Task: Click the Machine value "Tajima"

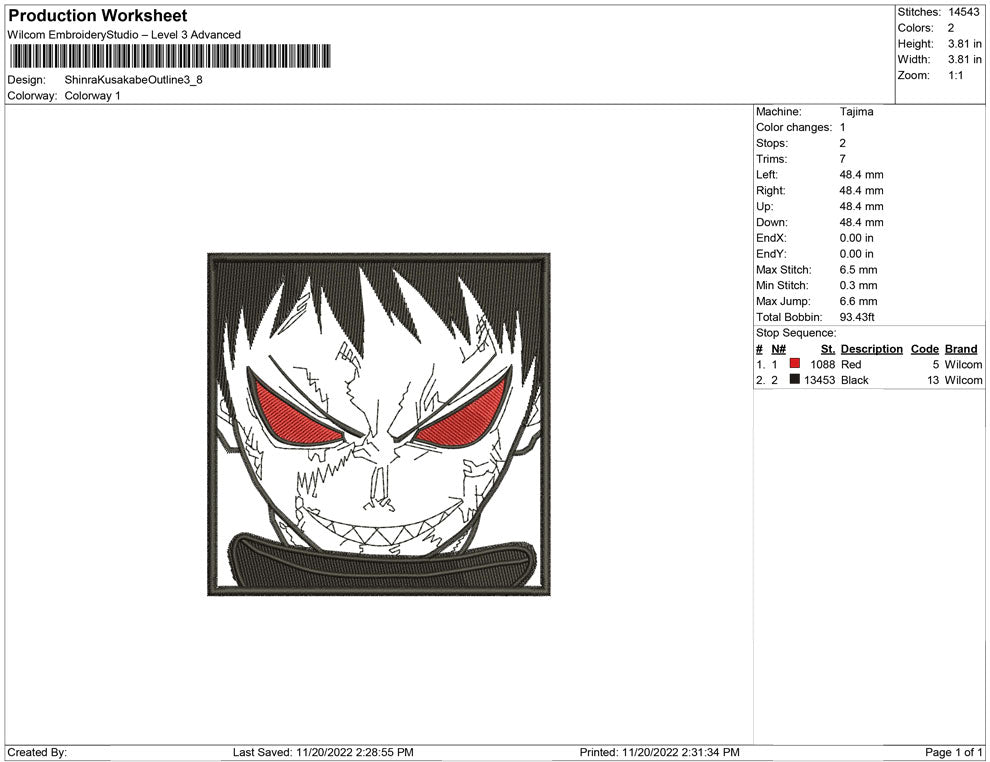Action: coord(856,112)
